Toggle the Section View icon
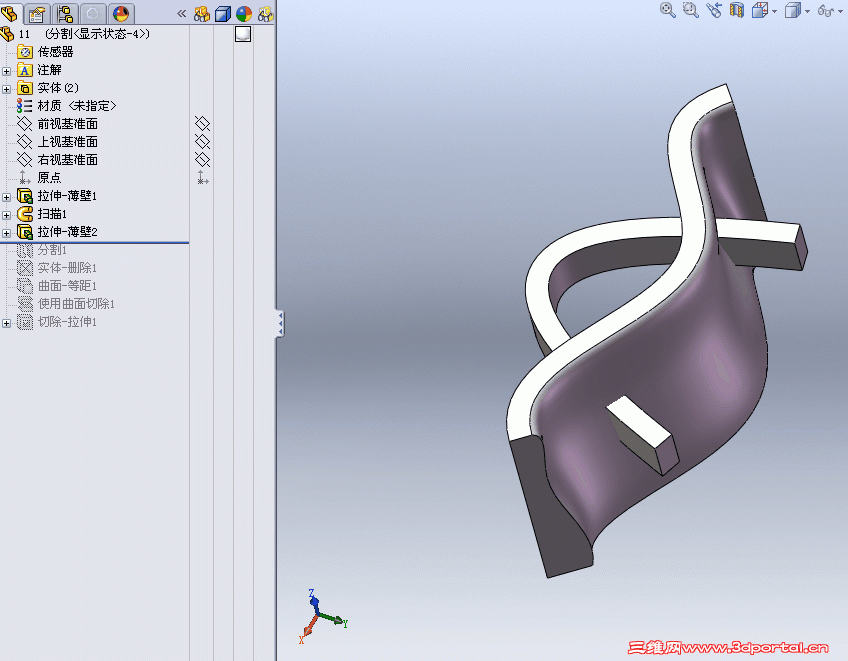The height and width of the screenshot is (661, 848). (737, 10)
